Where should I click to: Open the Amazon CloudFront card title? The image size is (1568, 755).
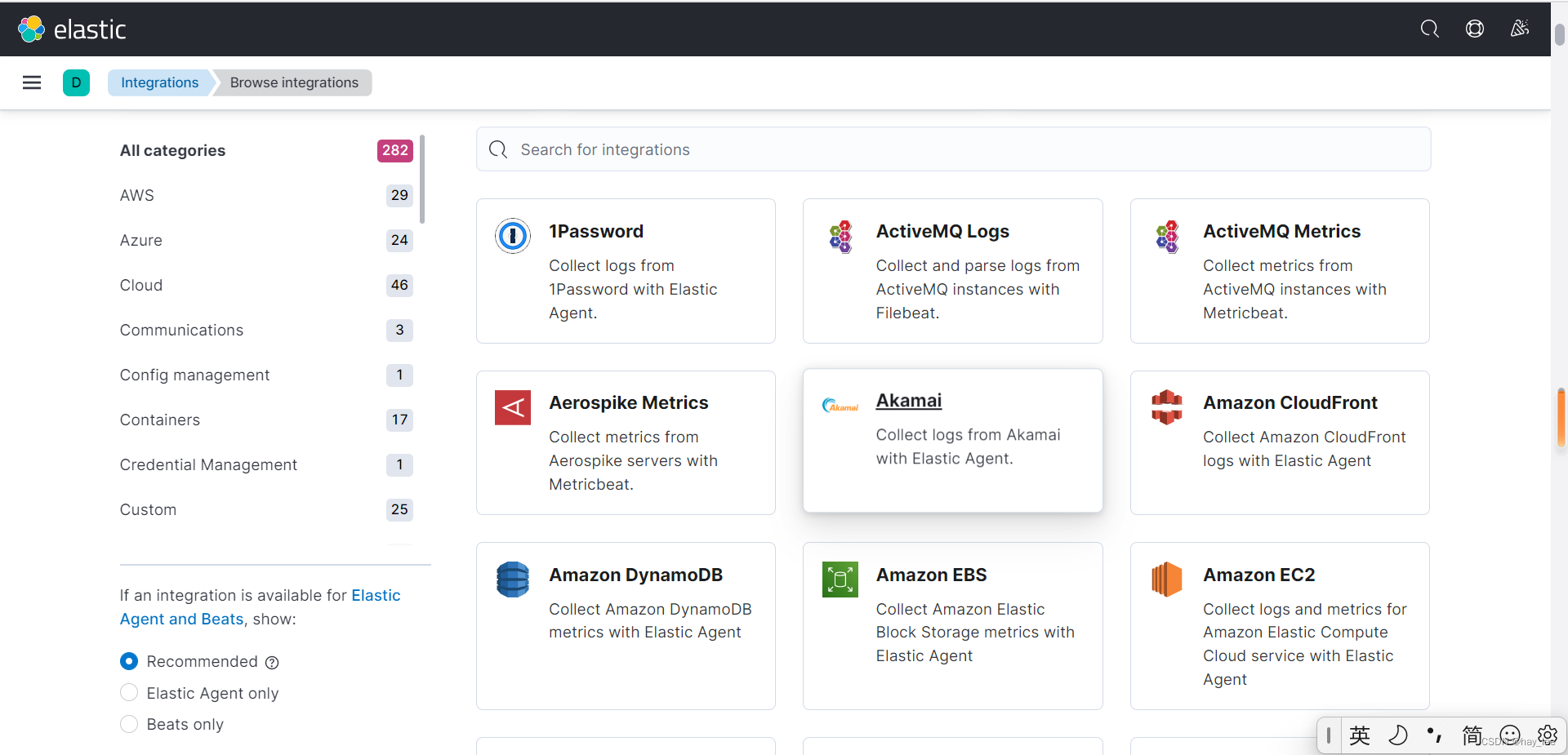coord(1290,402)
